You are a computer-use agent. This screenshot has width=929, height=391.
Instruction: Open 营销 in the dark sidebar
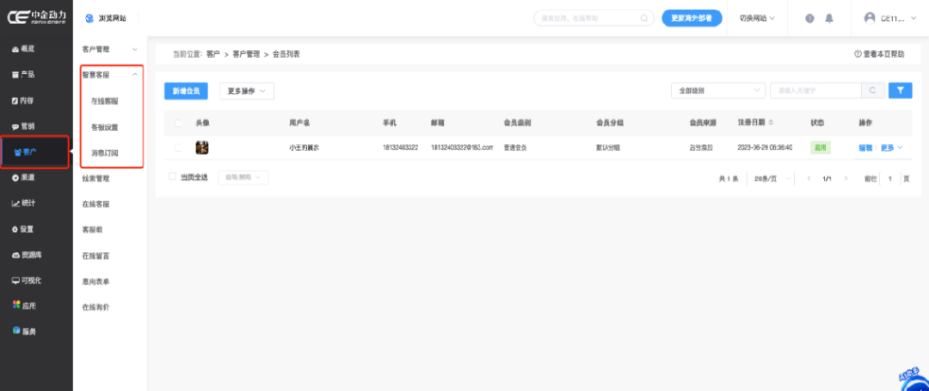click(x=24, y=126)
